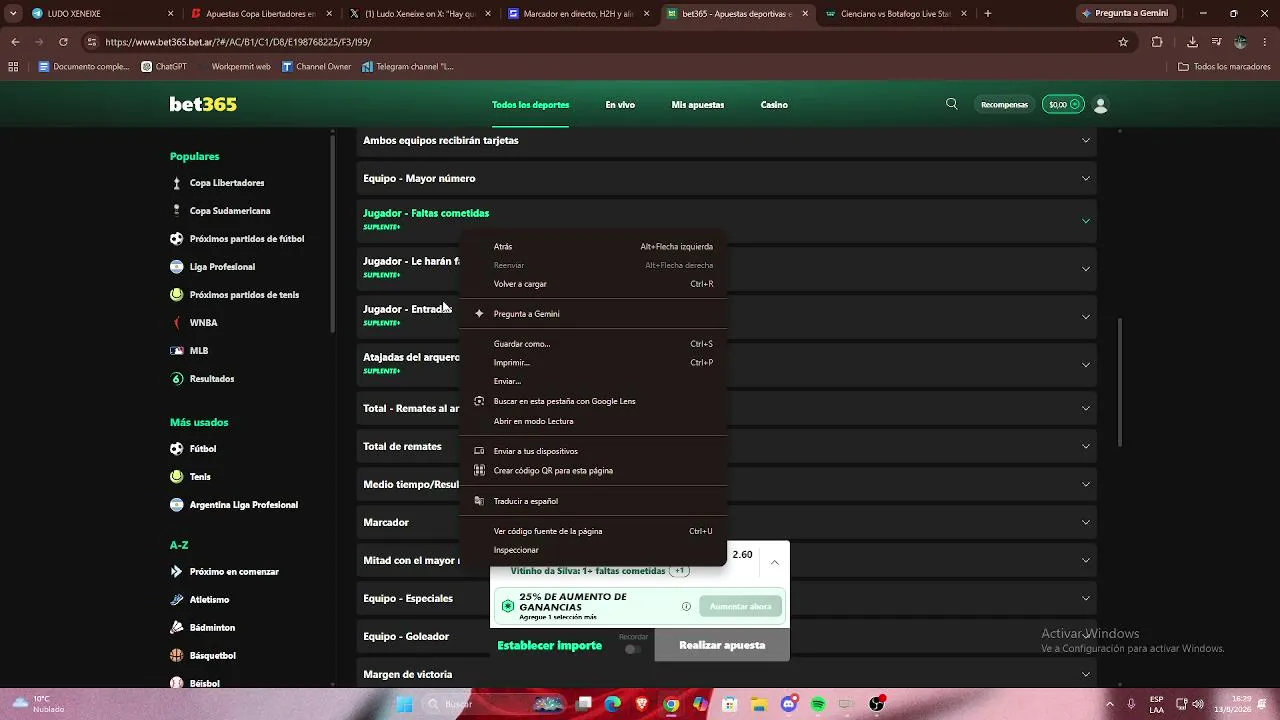
Task: Open the Casino navigation link
Action: point(774,105)
